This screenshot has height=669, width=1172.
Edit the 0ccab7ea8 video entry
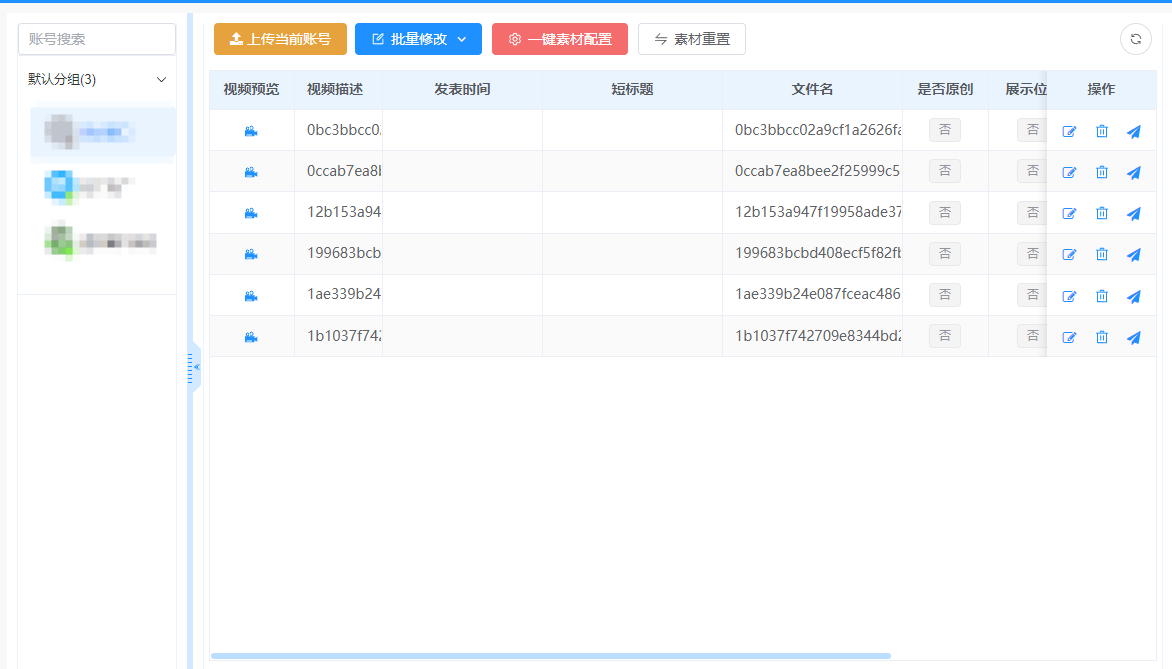[1069, 172]
